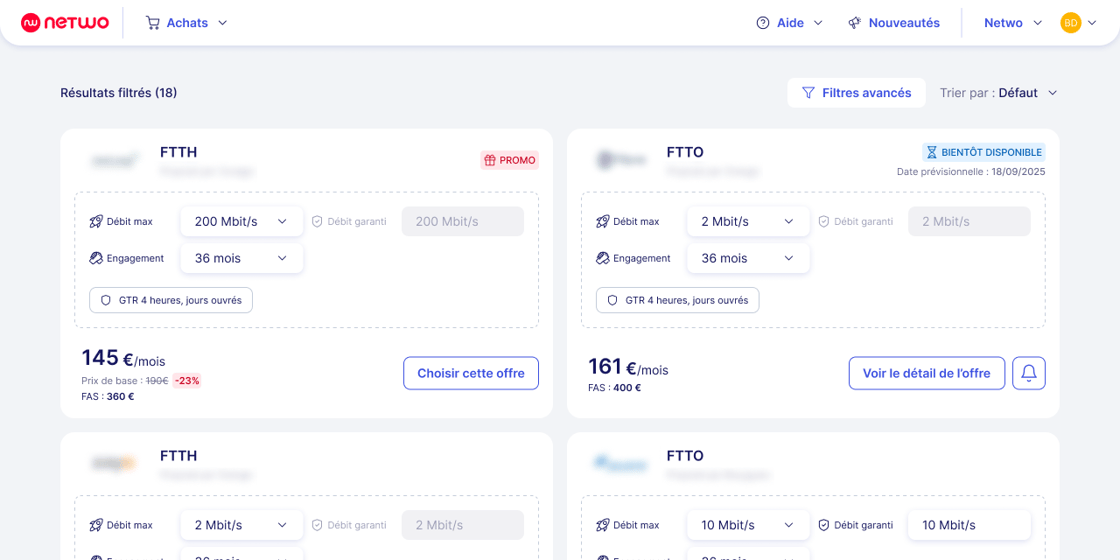The width and height of the screenshot is (1120, 560).
Task: Click the bell notification button
Action: pyautogui.click(x=1029, y=373)
